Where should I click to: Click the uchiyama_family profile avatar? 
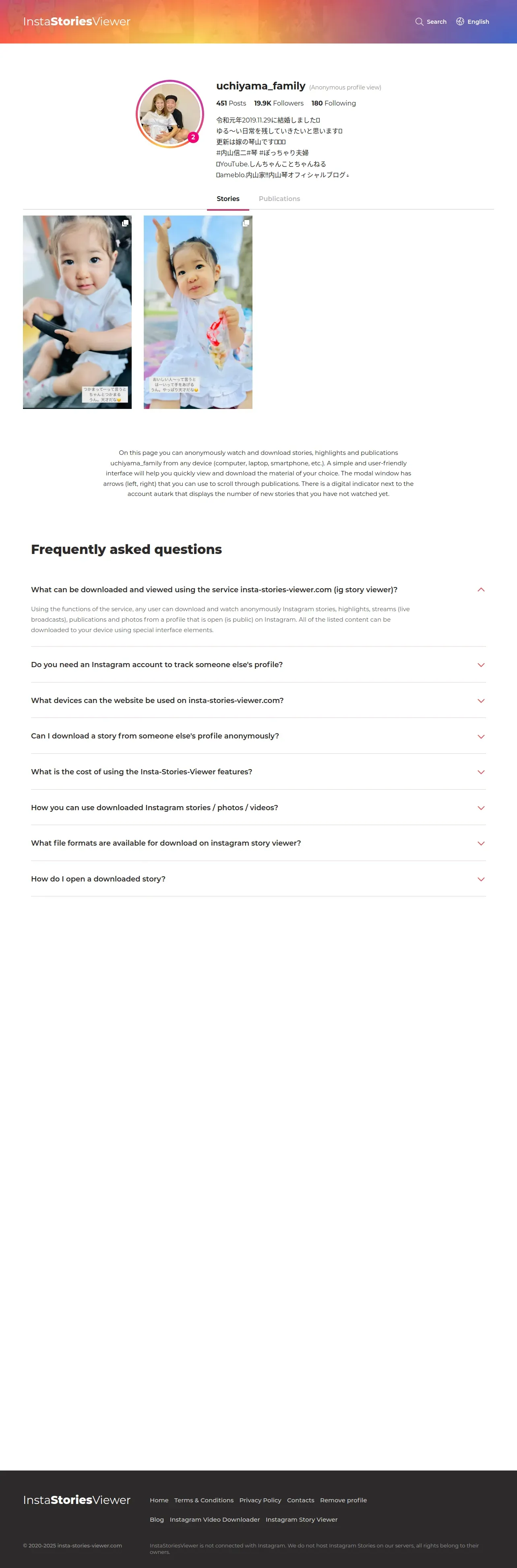coord(170,114)
